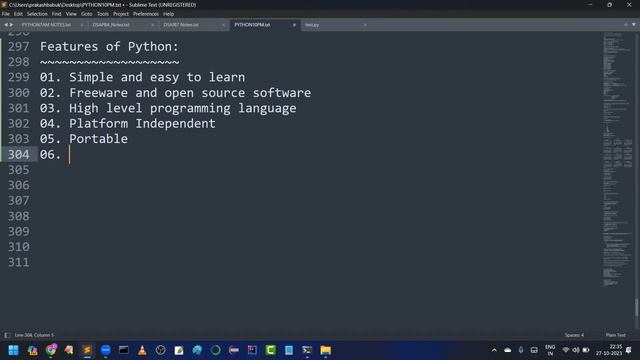Image resolution: width=640 pixels, height=360 pixels.
Task: Switch the ENG IN input language
Action: coord(550,350)
